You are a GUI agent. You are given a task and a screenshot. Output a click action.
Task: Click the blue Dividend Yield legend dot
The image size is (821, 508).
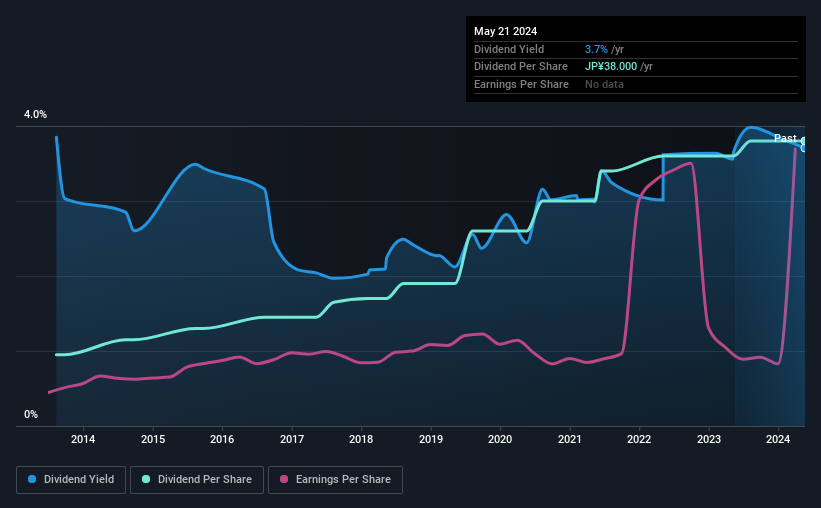[x=32, y=479]
